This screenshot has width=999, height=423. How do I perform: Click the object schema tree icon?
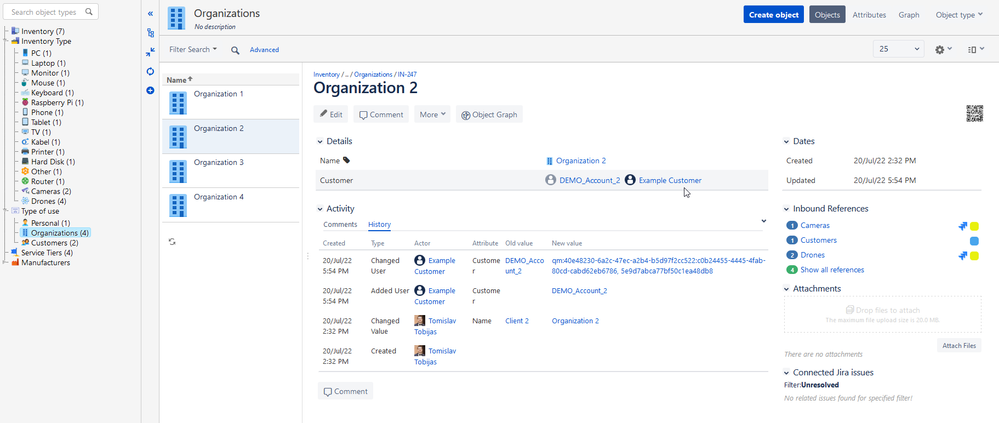[x=150, y=32]
